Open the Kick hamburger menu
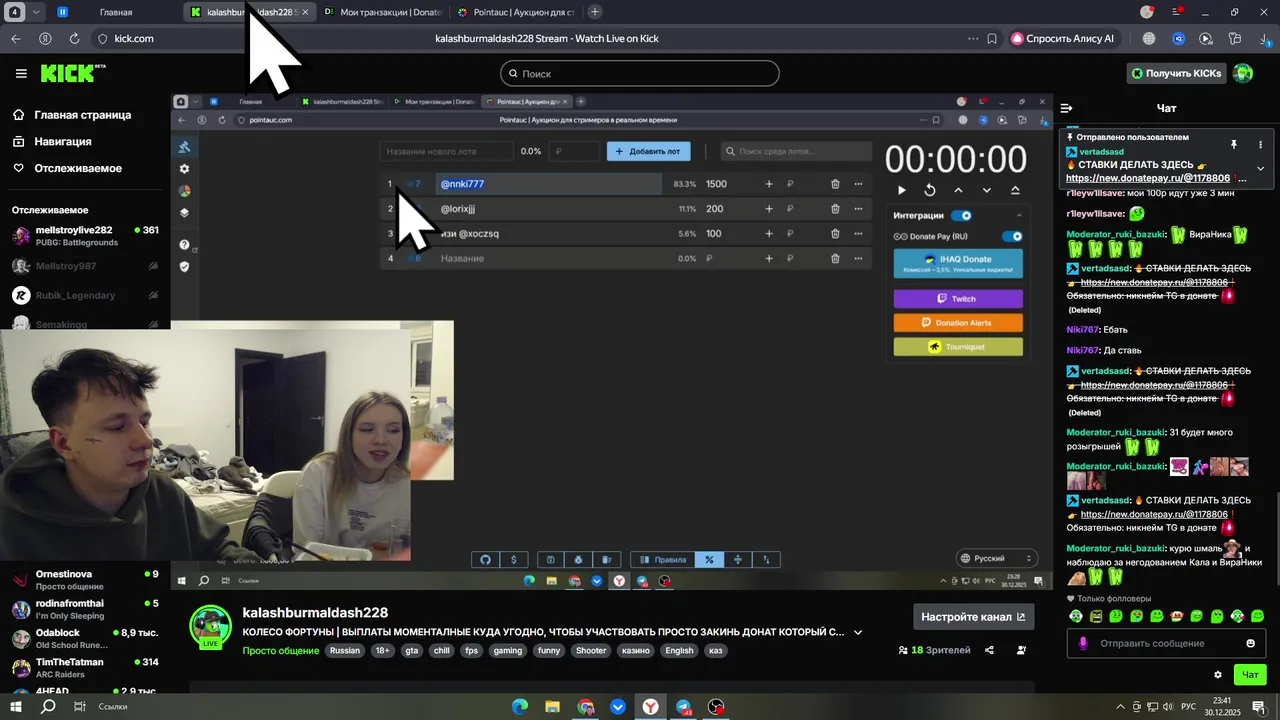 point(21,73)
